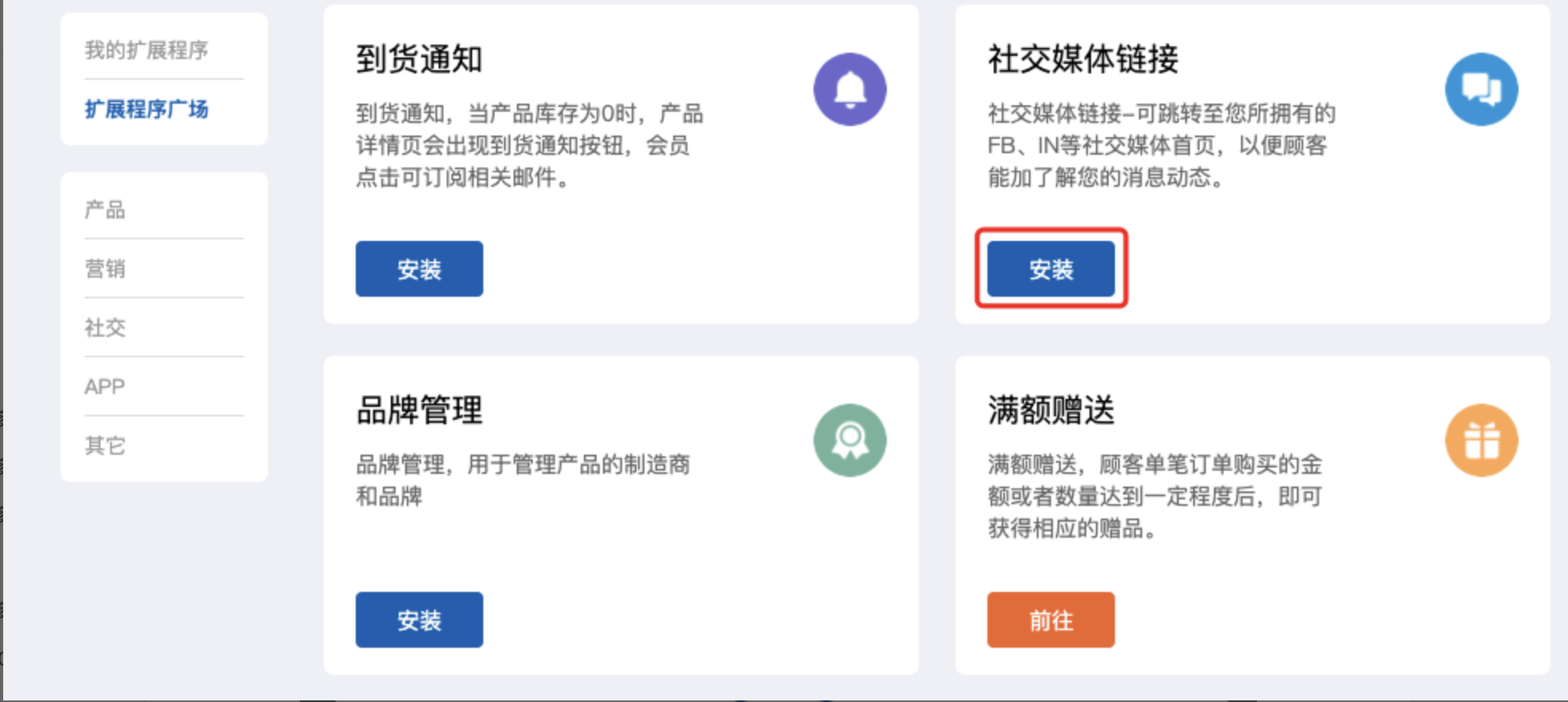Filter extensions by 营销 category

[105, 269]
